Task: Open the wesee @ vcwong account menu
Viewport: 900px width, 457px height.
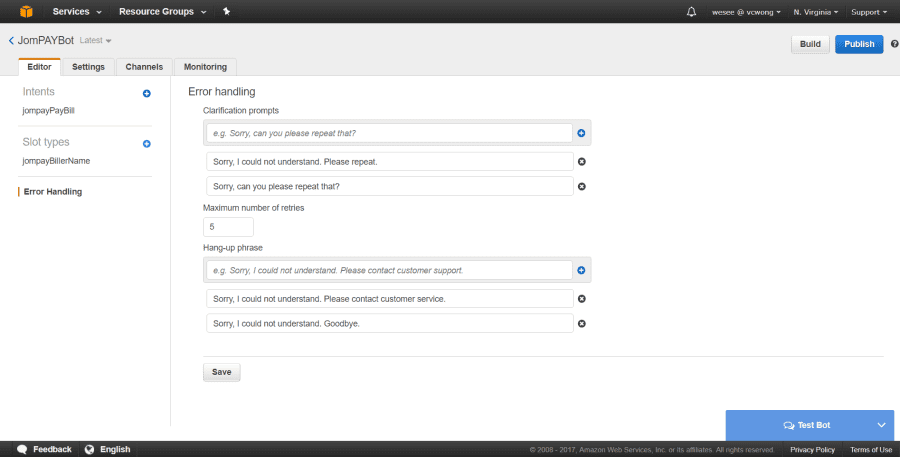Action: (746, 12)
